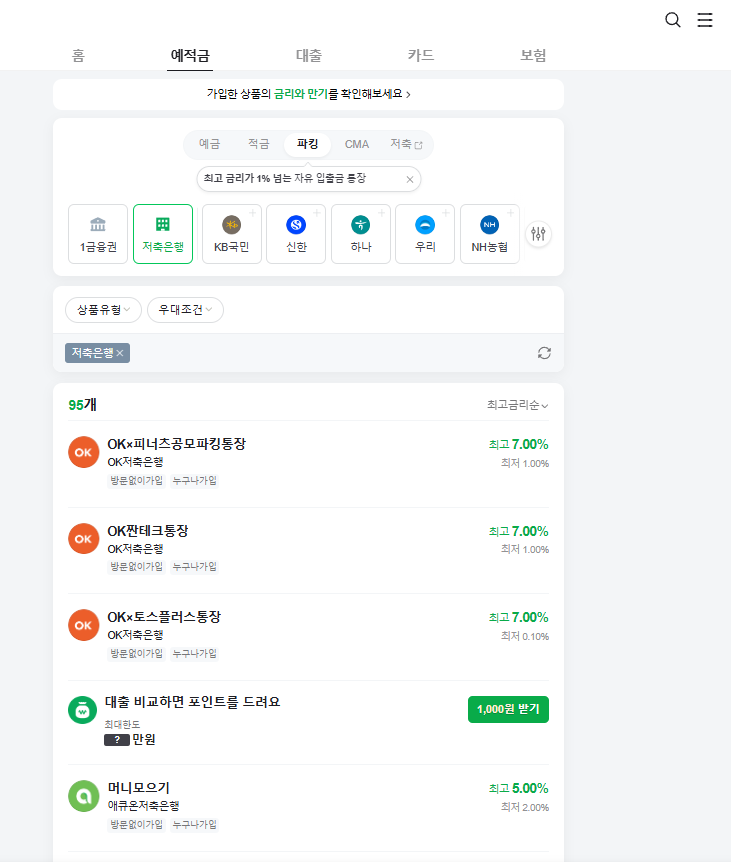Screen dimensions: 731x862
Task: Add KB국민 filter via plus mark
Action: click(252, 213)
